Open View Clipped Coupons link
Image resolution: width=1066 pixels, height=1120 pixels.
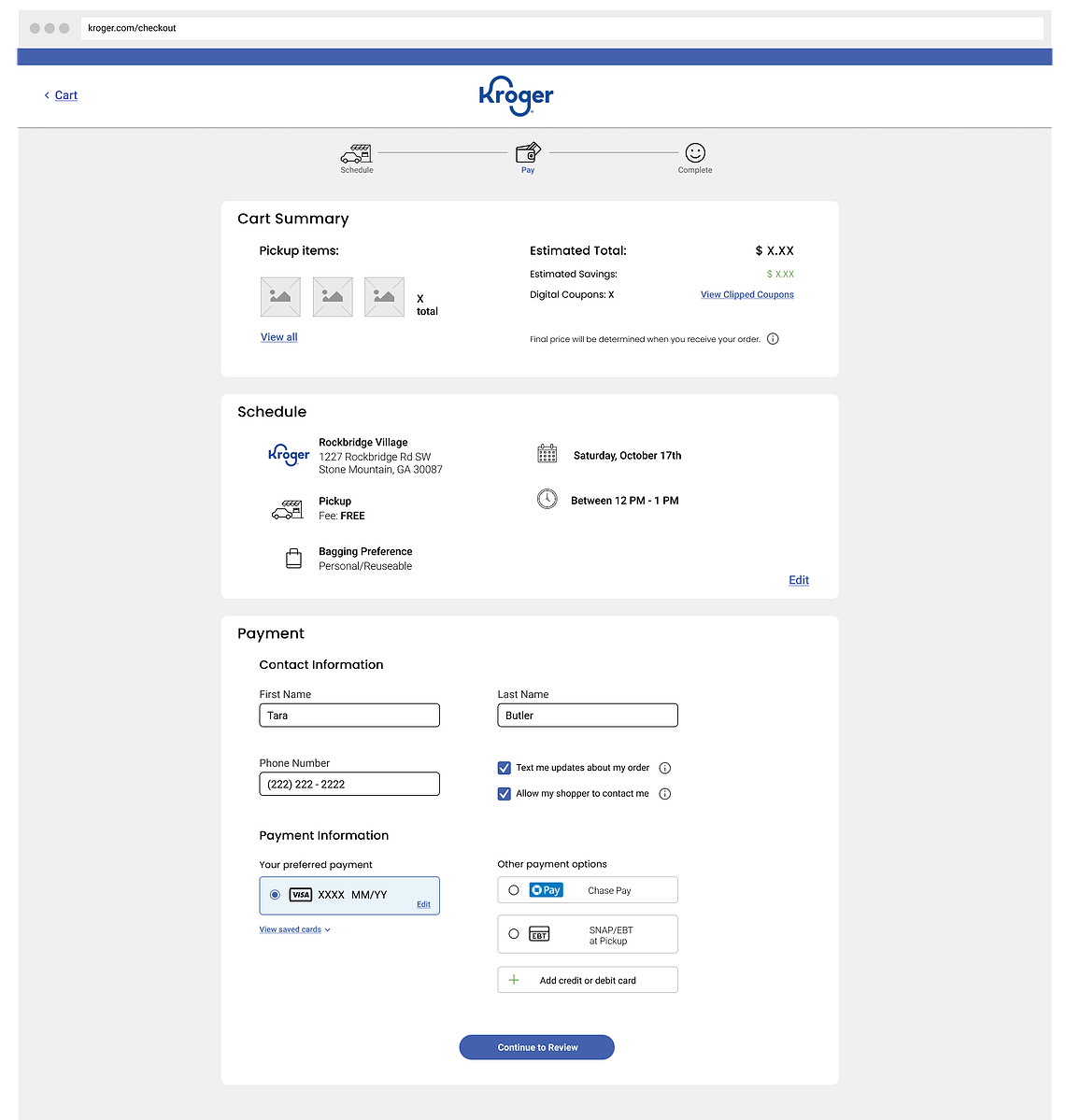pos(746,294)
